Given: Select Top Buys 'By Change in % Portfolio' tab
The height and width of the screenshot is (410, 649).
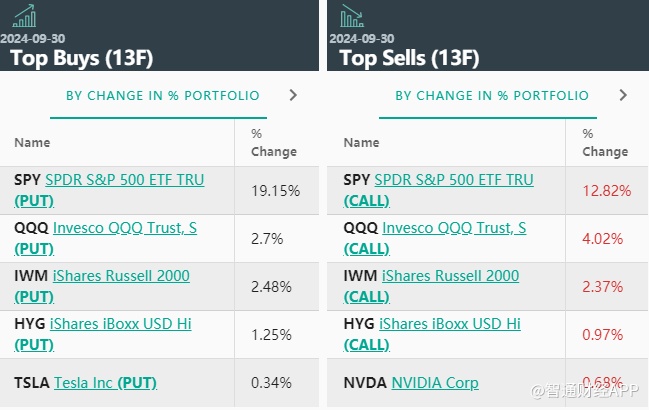Looking at the screenshot, I should [x=162, y=96].
